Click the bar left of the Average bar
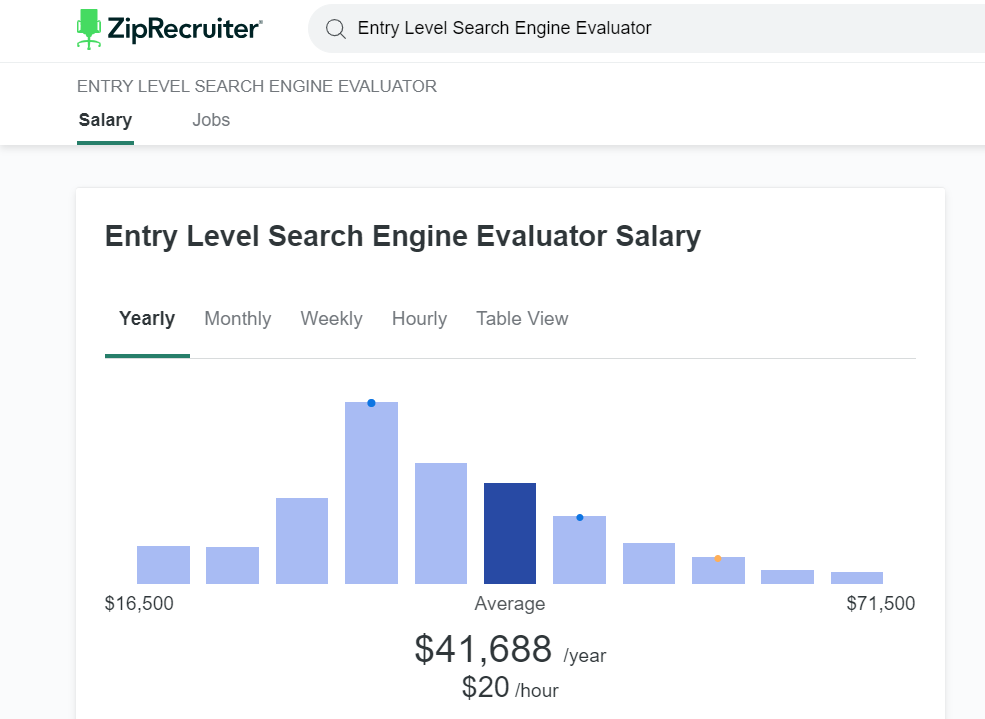The width and height of the screenshot is (985, 719). click(x=441, y=523)
